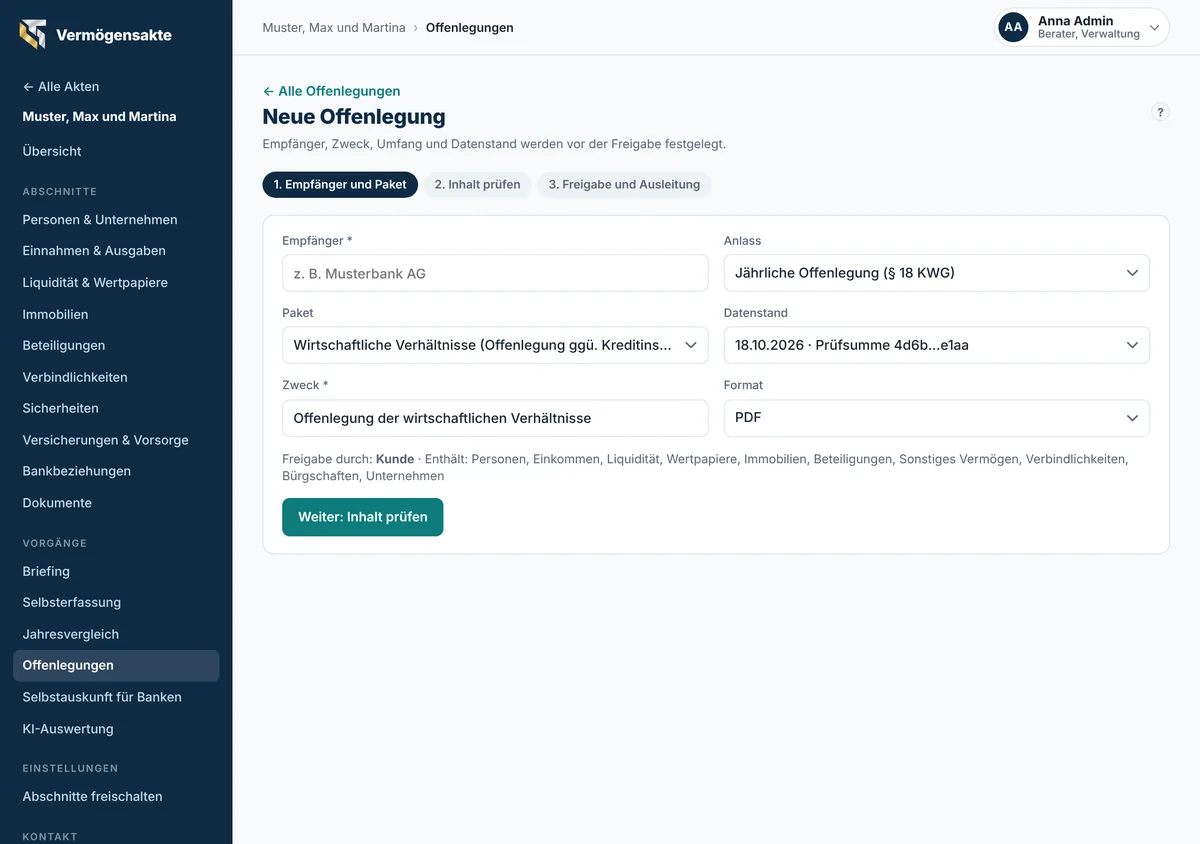1200x844 pixels.
Task: Go back via Alle Offenlegungen link
Action: pyautogui.click(x=331, y=91)
